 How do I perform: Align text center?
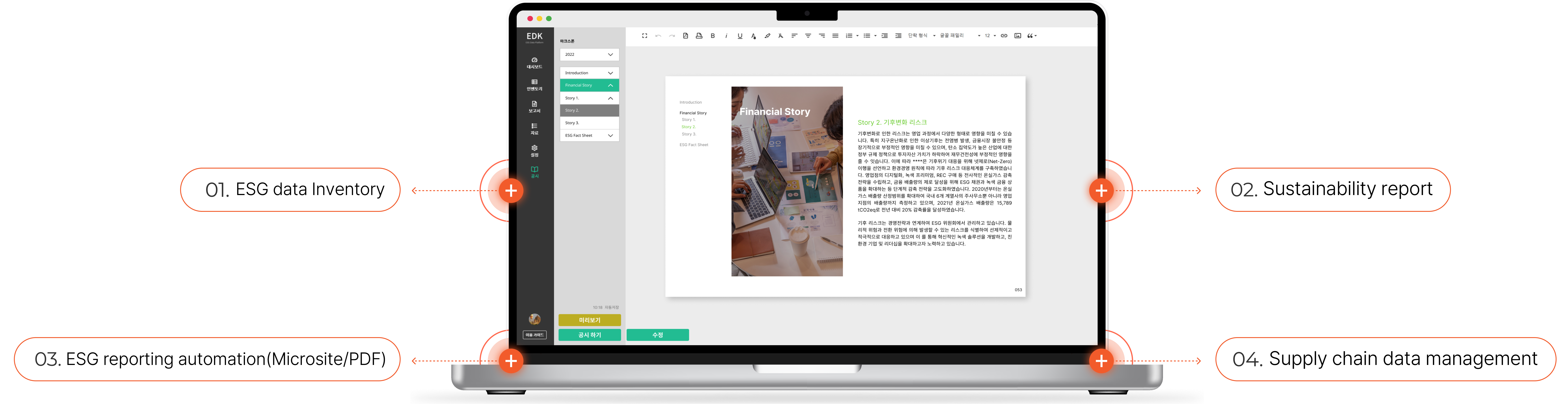point(808,36)
